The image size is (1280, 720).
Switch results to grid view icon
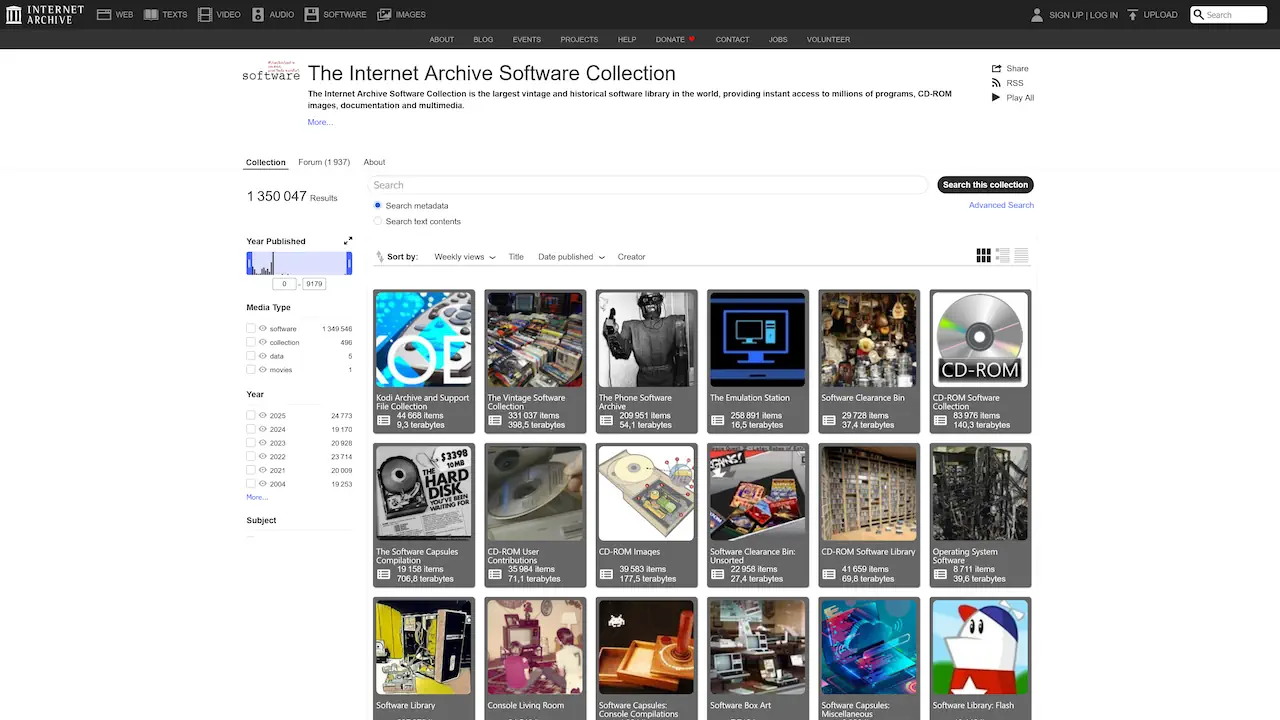click(x=983, y=255)
